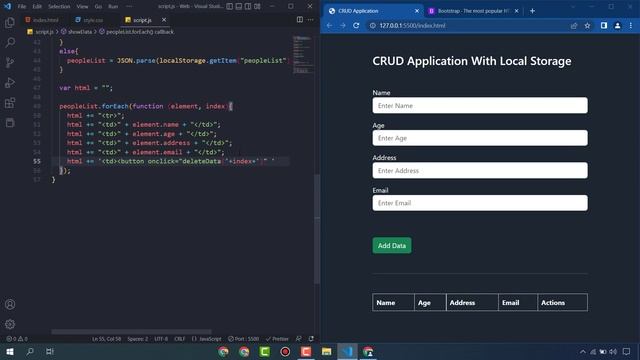Submit the form with Add Data
Viewport: 640px width, 360px height.
pyautogui.click(x=391, y=245)
